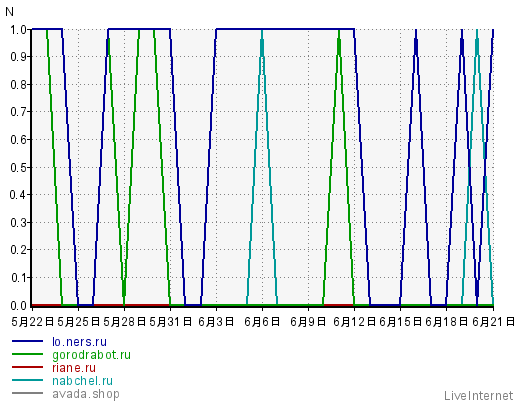Click the teal peak at 6月6日
The image size is (520, 405).
pyautogui.click(x=262, y=32)
